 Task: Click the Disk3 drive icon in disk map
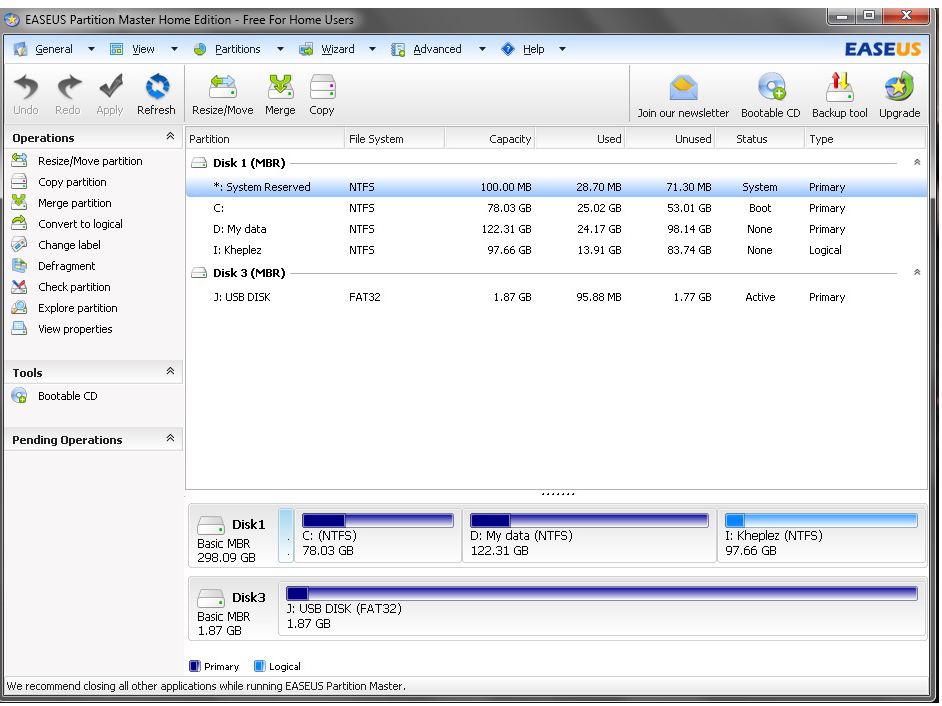[210, 598]
